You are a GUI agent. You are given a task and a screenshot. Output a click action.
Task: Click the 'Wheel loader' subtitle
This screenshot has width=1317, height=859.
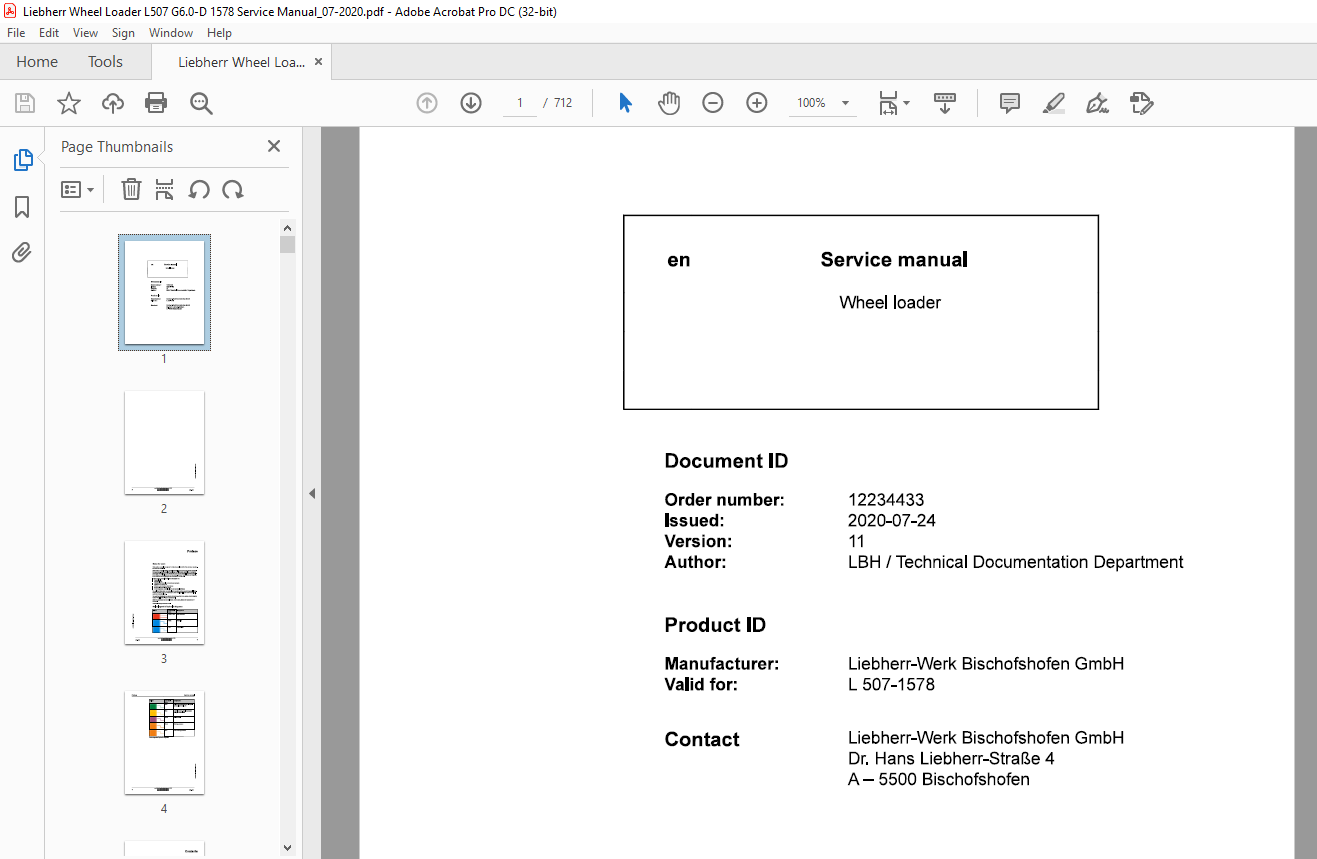pos(890,302)
